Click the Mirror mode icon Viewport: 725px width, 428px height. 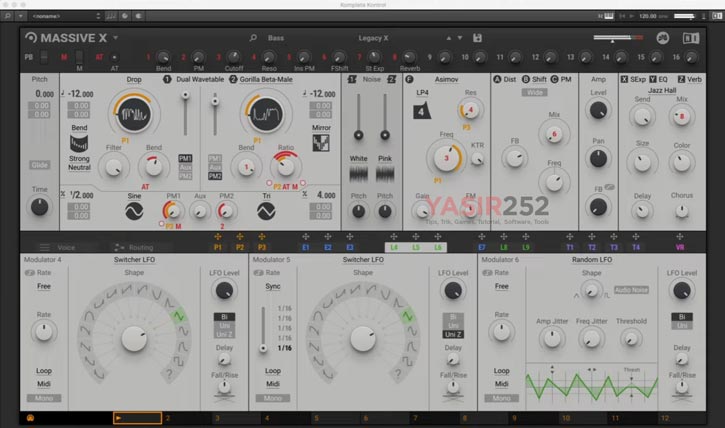coord(321,143)
